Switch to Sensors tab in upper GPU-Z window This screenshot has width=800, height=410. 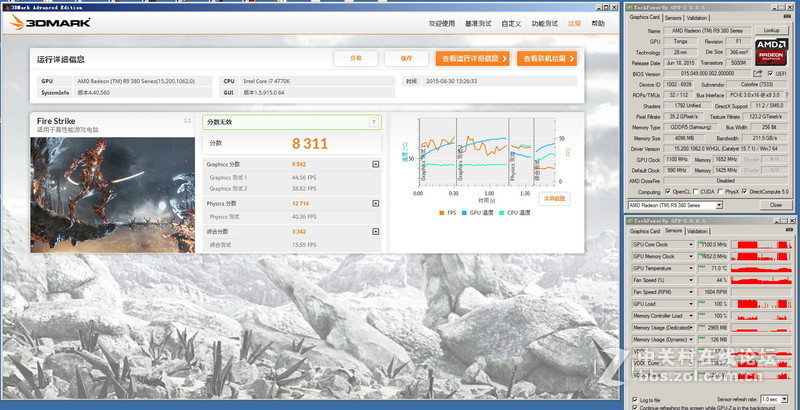(673, 18)
